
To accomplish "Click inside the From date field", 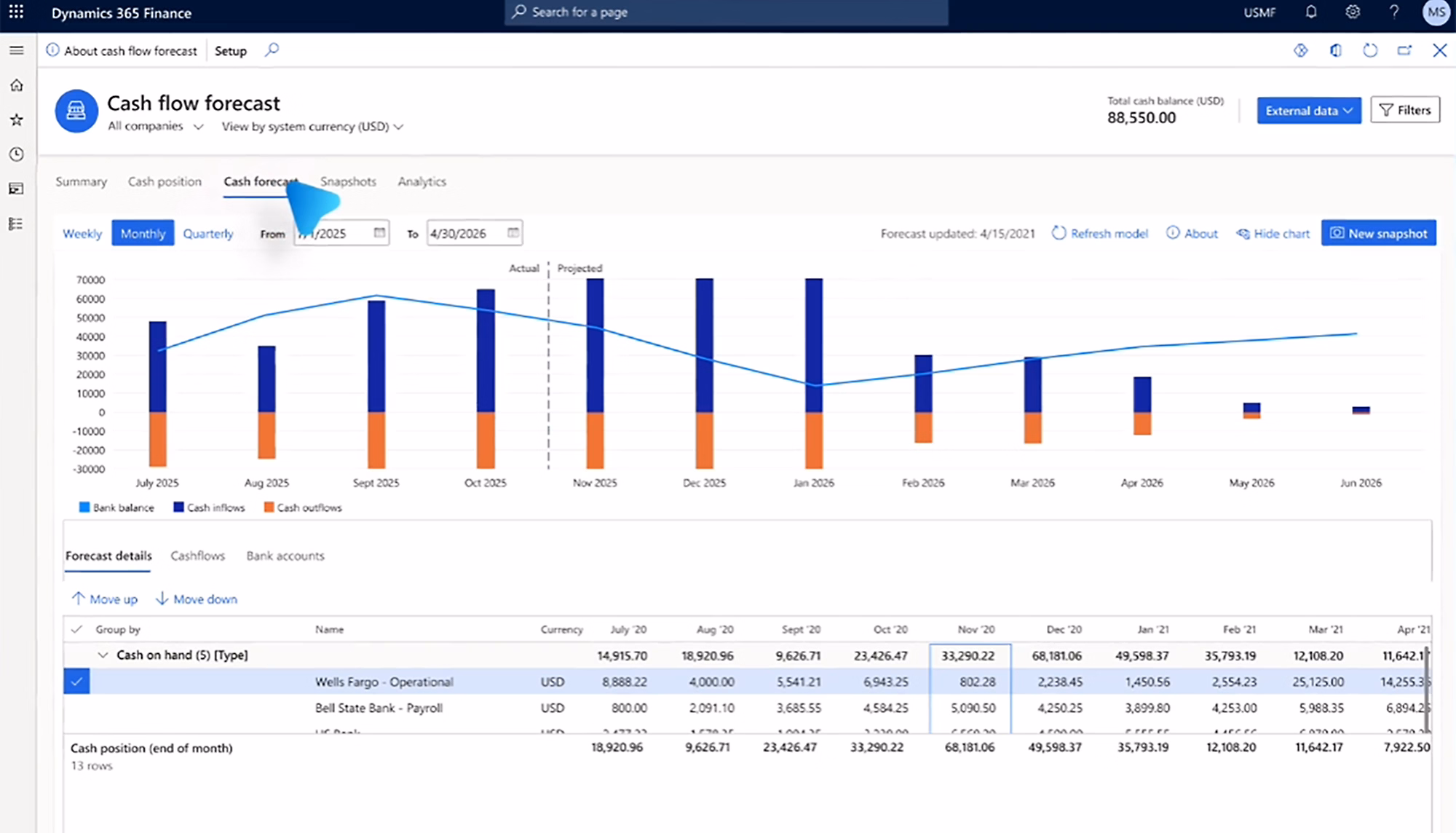I will coord(335,233).
